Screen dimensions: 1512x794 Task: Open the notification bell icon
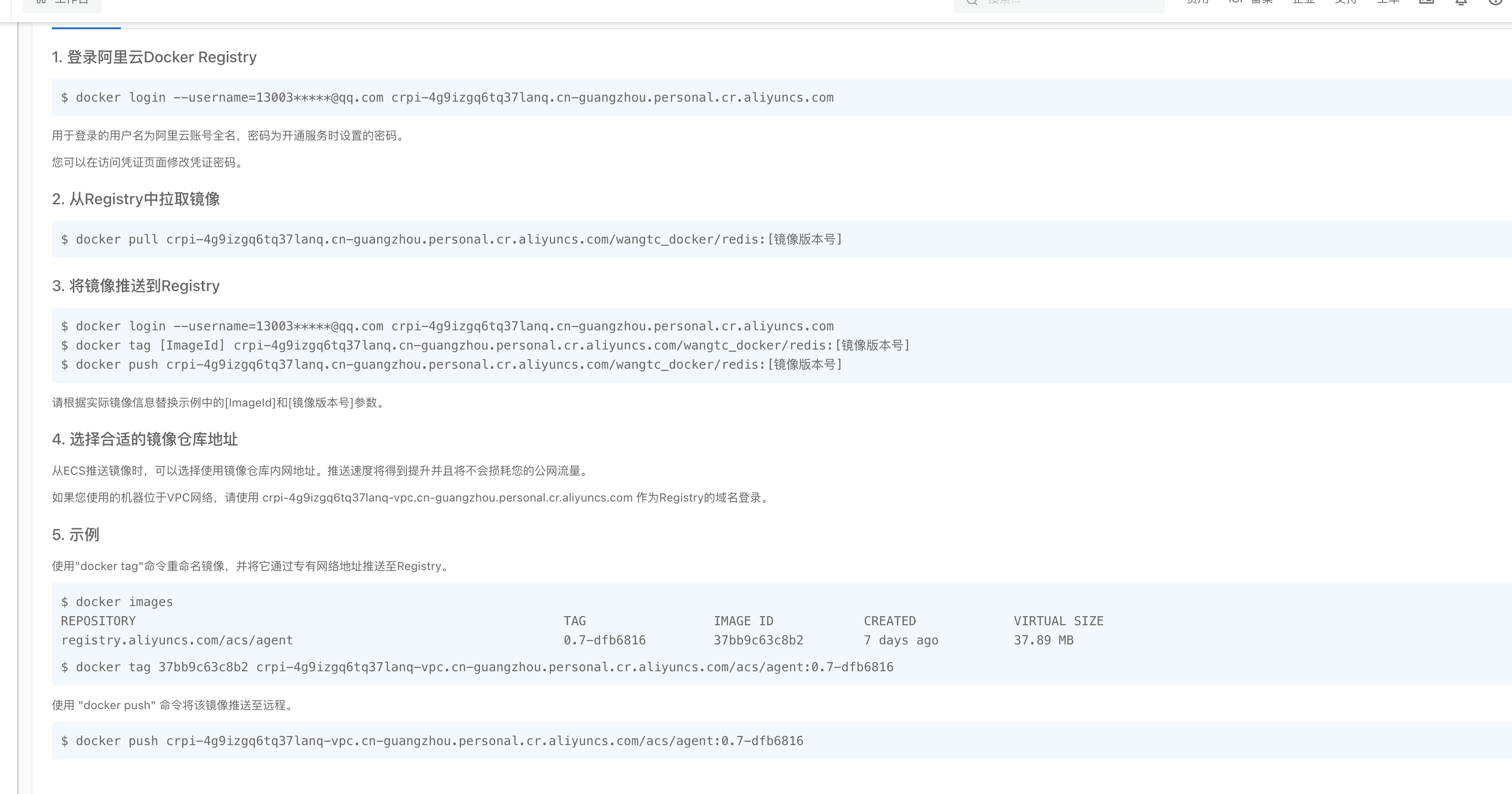click(x=1461, y=2)
